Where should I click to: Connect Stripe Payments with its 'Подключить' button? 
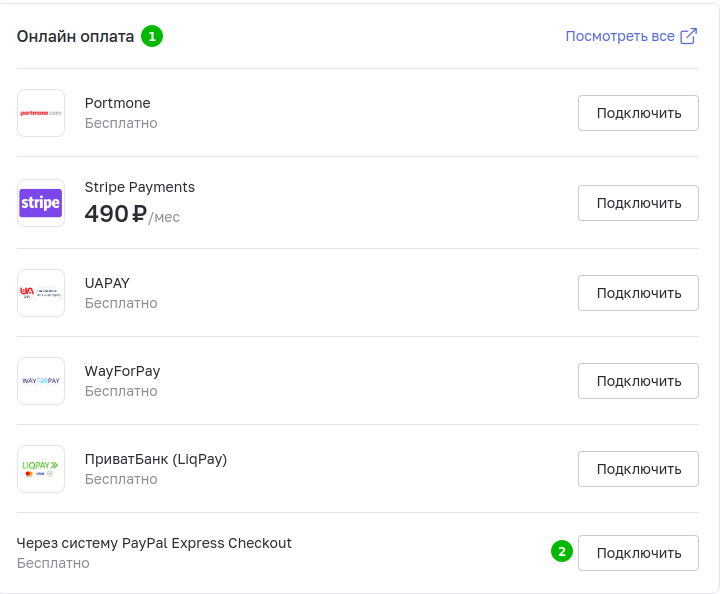[x=638, y=203]
